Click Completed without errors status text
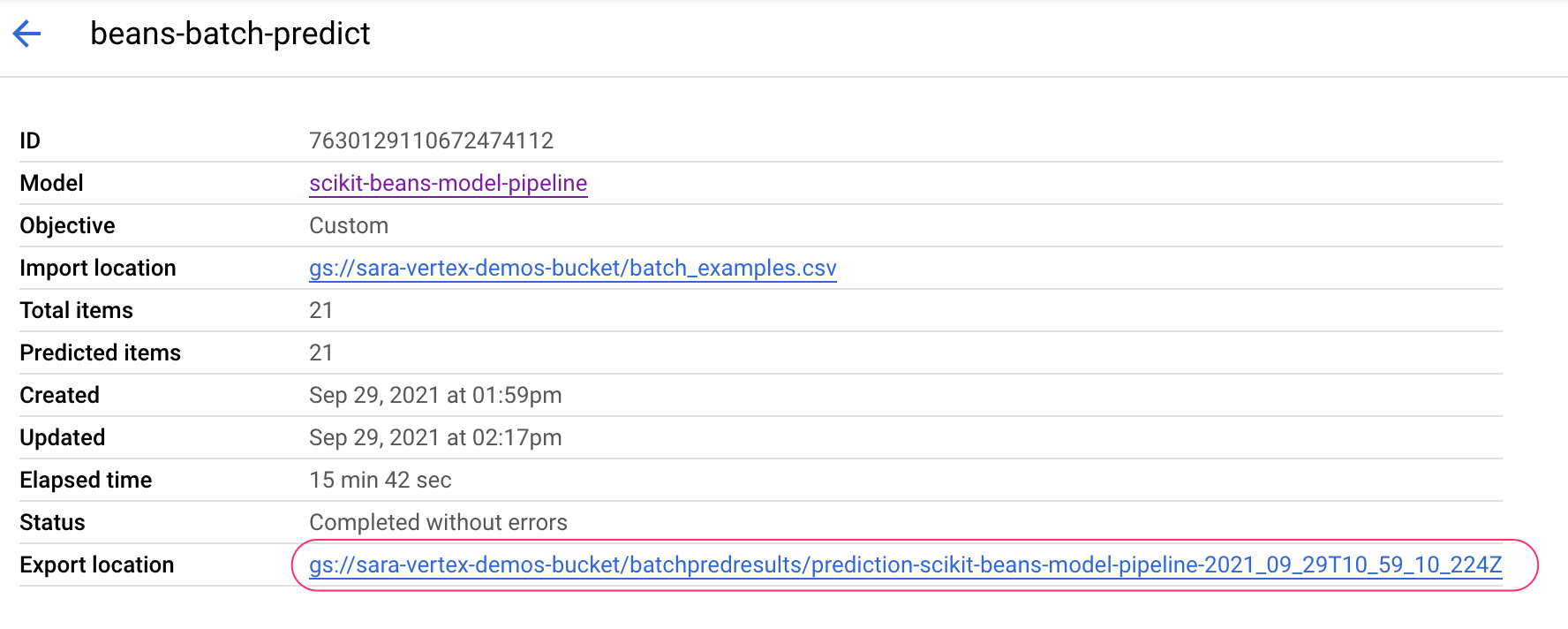Image resolution: width=1568 pixels, height=629 pixels. [x=438, y=522]
